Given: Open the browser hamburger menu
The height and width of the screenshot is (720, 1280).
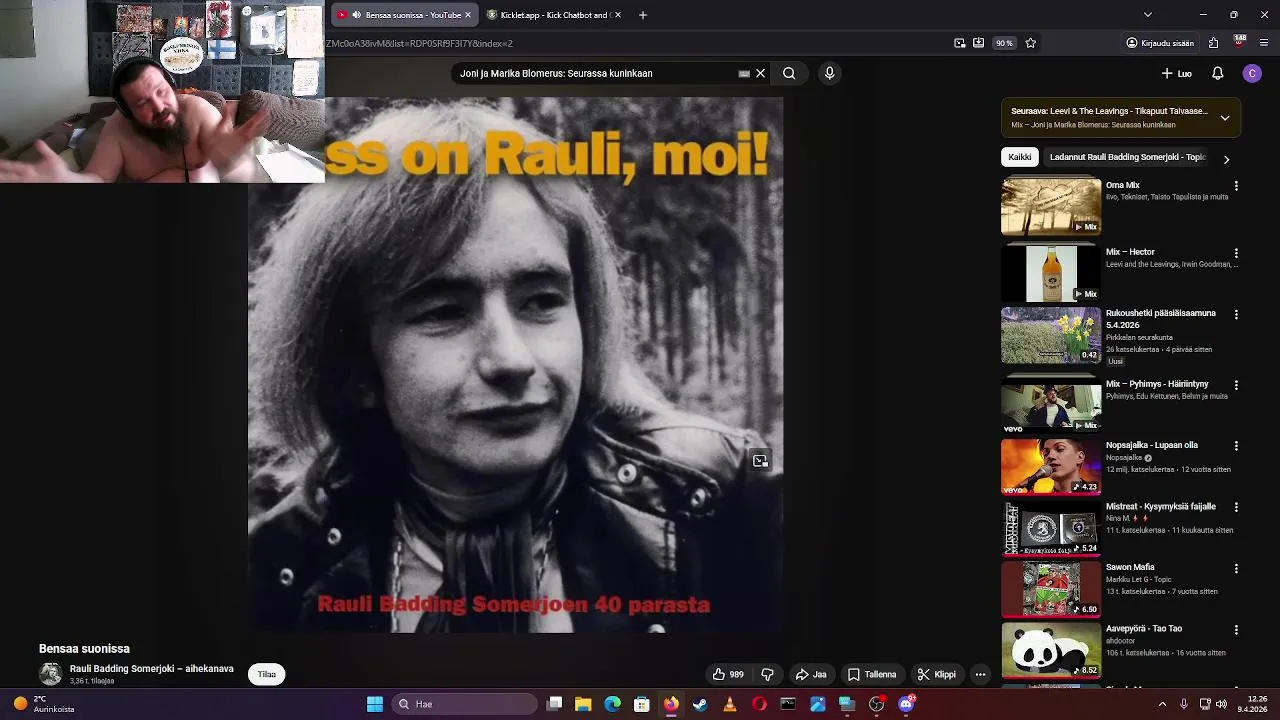Looking at the screenshot, I should (1264, 43).
